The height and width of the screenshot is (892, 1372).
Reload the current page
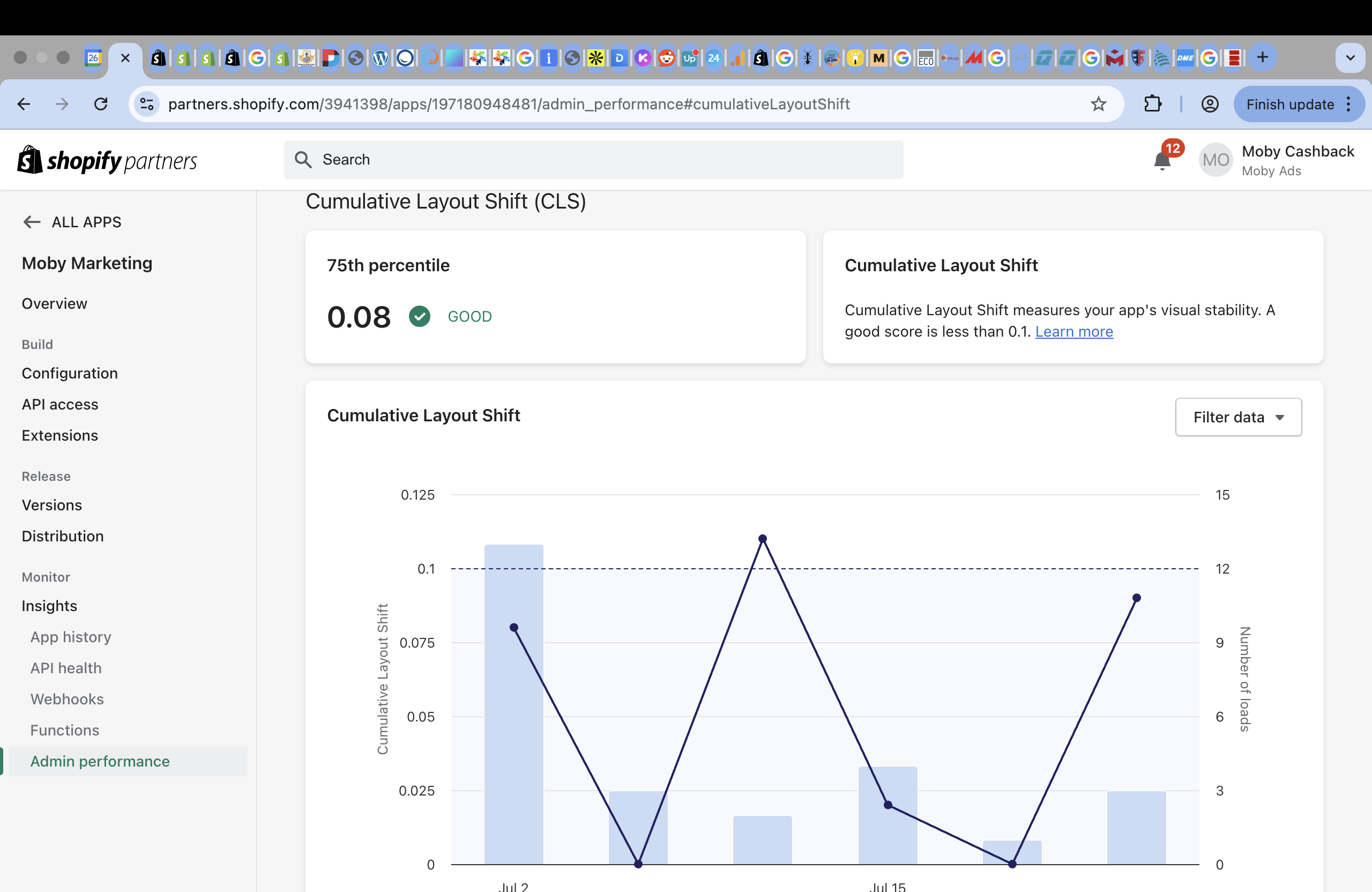[101, 105]
